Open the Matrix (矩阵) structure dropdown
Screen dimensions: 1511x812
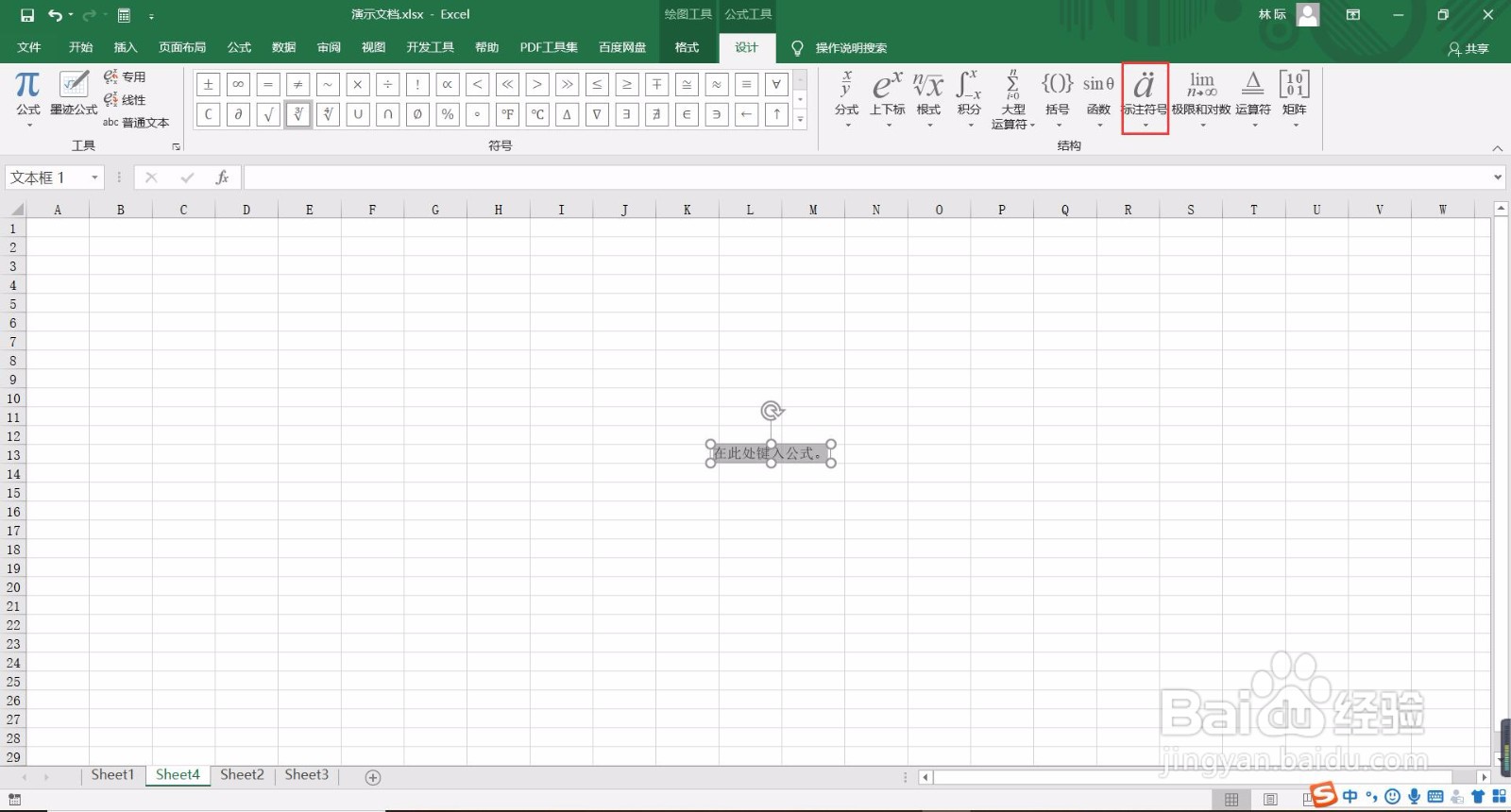pos(1295,99)
